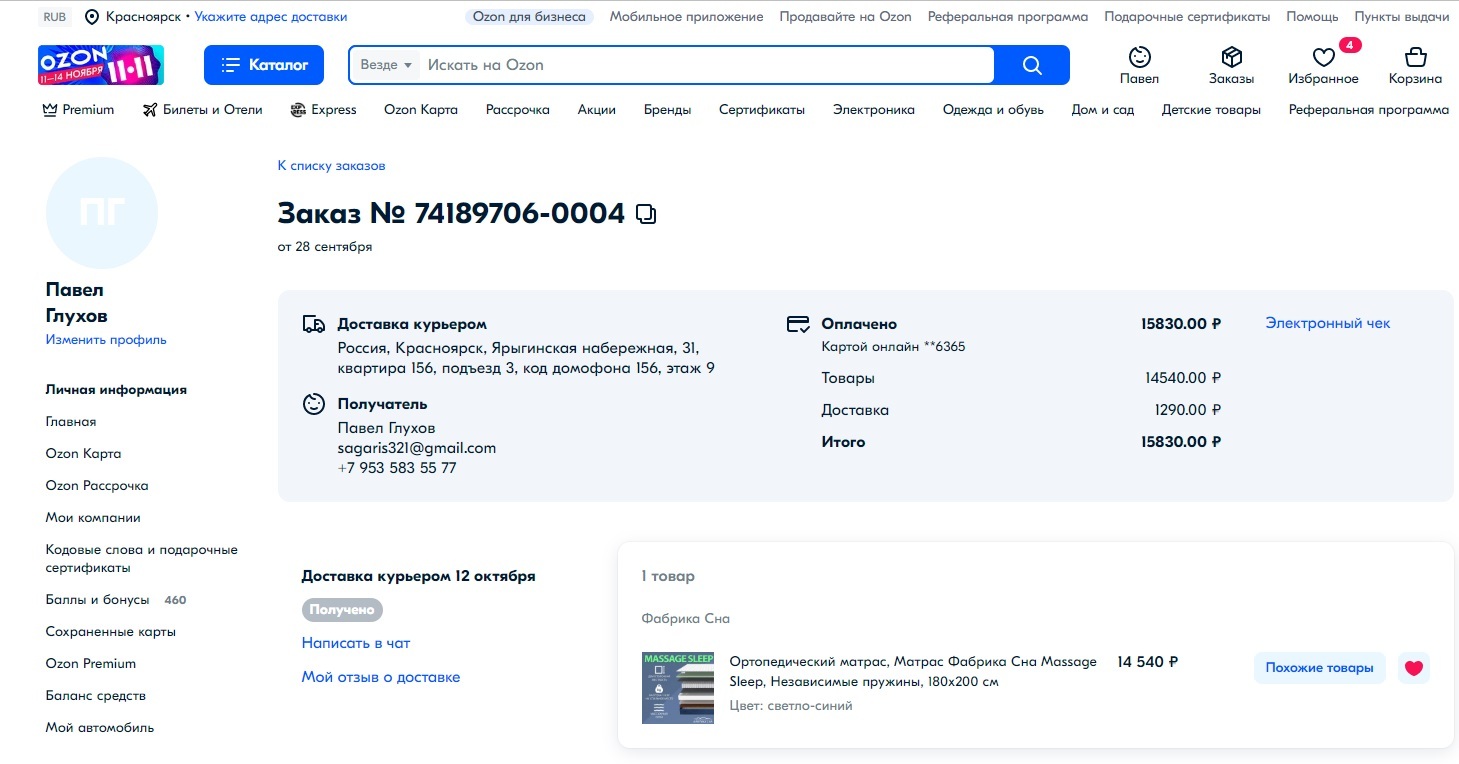Click Похожие товары button
The width and height of the screenshot is (1459, 764).
(x=1319, y=668)
